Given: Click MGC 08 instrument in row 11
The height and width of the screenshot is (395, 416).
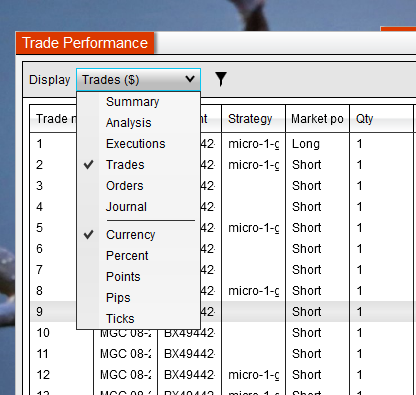Looking at the screenshot, I should 125,354.
